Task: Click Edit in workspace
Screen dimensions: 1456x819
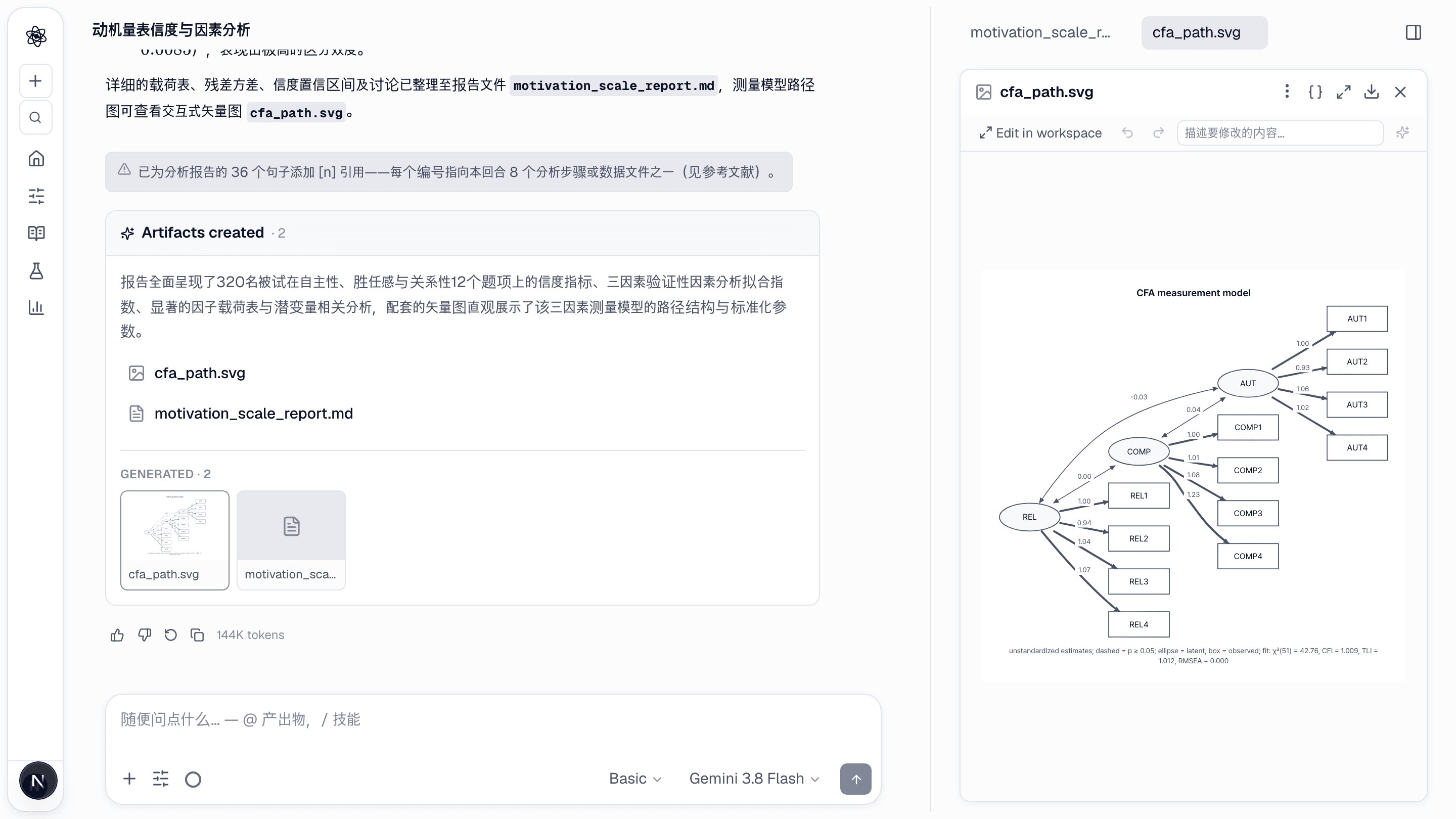Action: click(1040, 133)
